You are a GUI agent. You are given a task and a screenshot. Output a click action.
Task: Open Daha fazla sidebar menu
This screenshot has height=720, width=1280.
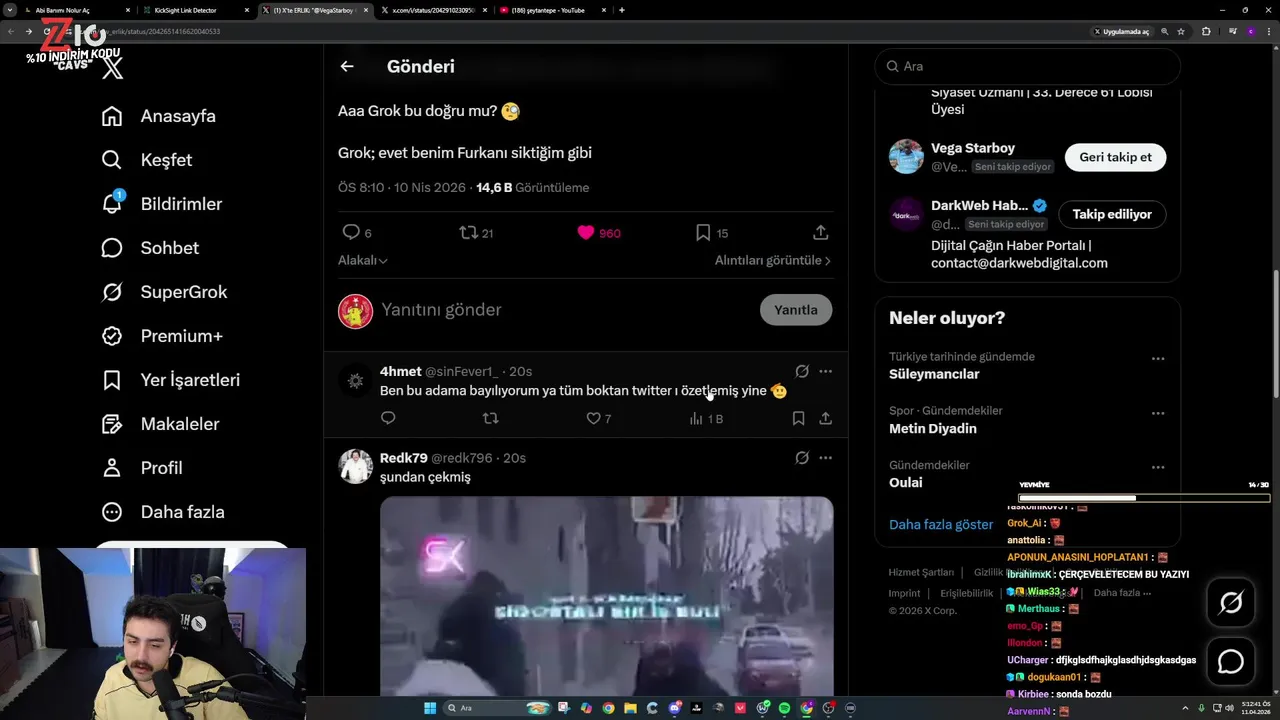pos(163,512)
